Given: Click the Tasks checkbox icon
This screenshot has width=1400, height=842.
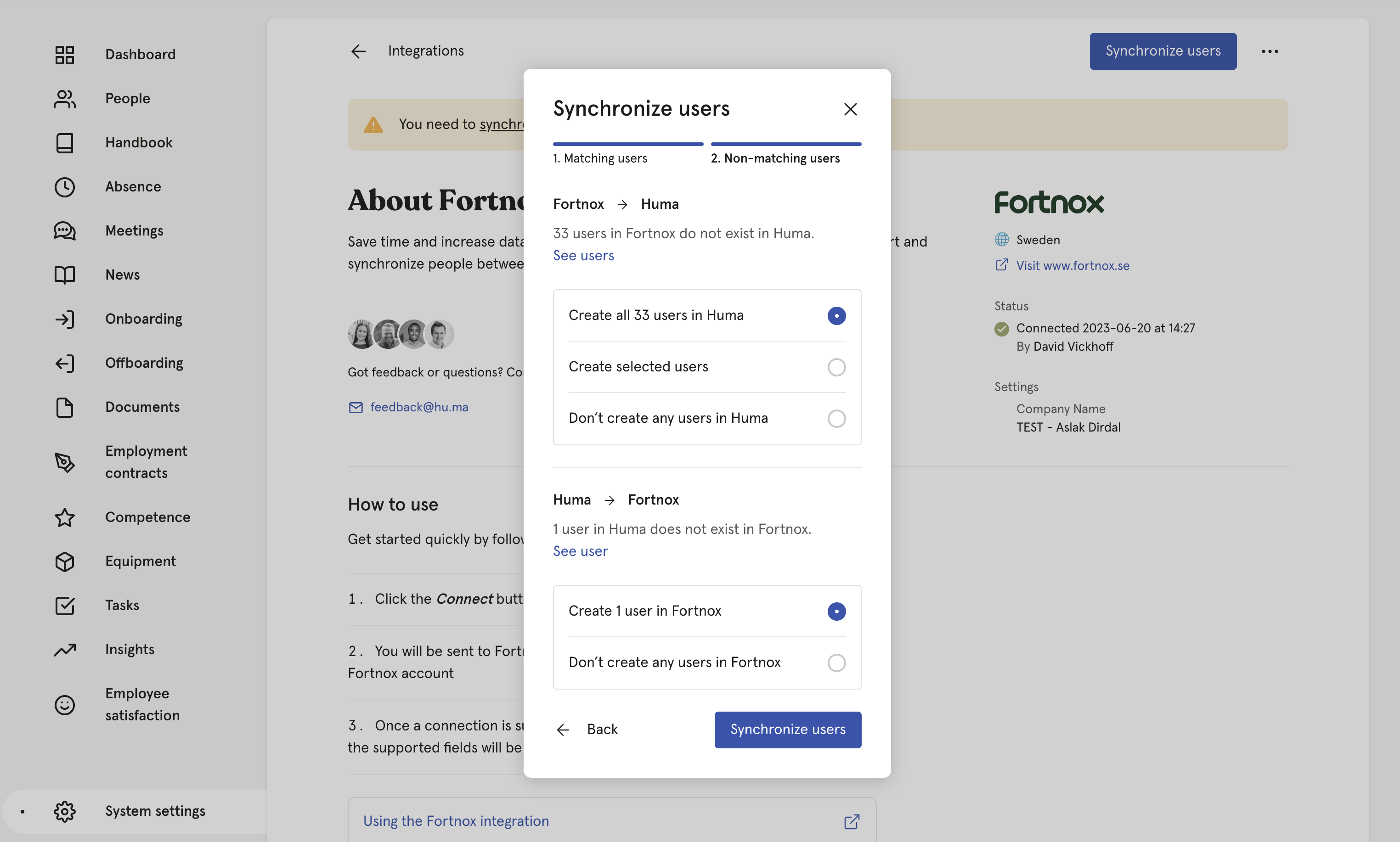Looking at the screenshot, I should click(65, 606).
